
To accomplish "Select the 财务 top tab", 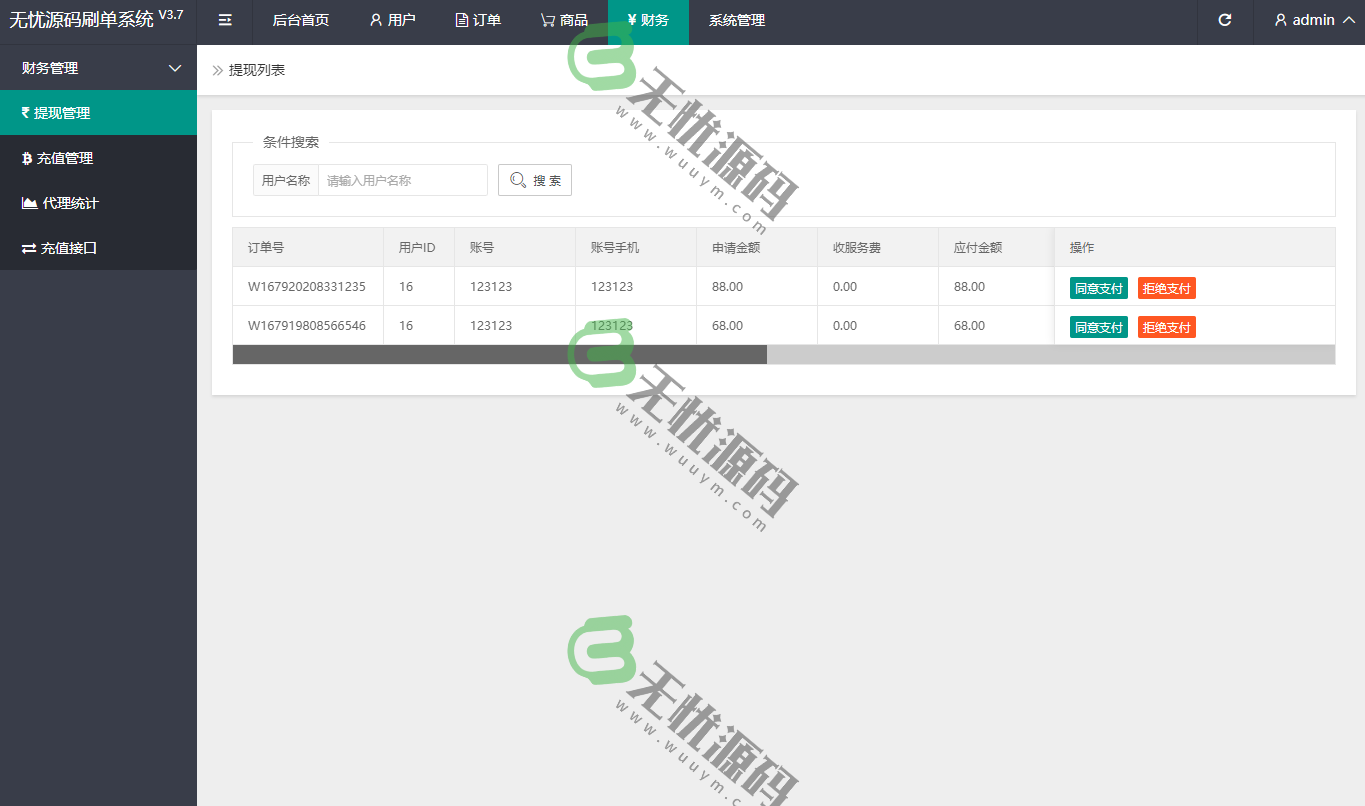I will 648,20.
